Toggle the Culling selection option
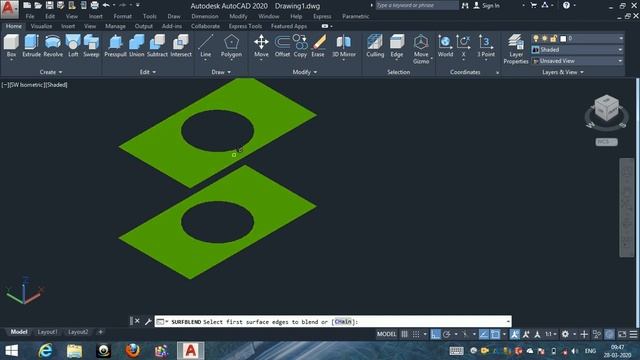This screenshot has height=360, width=640. pos(375,45)
